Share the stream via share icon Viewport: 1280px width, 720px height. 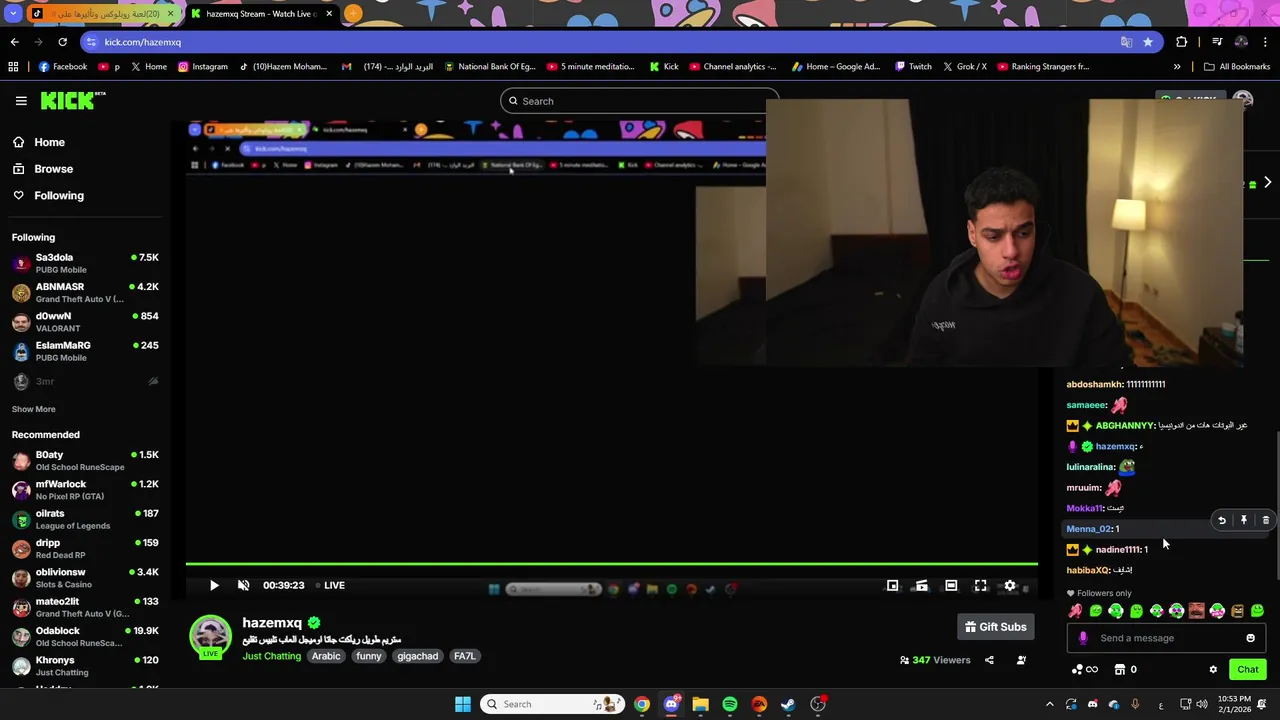pos(989,660)
